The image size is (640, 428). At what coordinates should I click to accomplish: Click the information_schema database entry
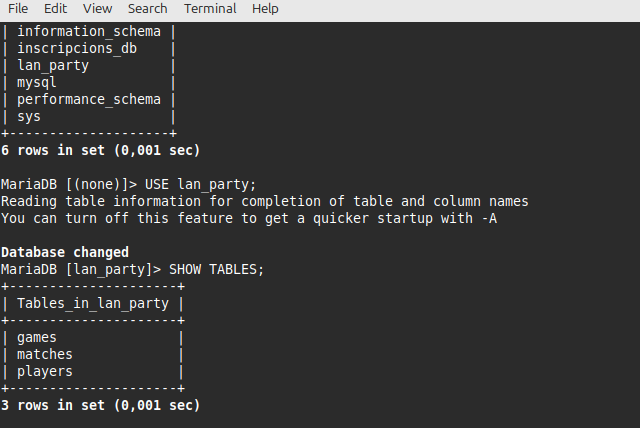(89, 31)
